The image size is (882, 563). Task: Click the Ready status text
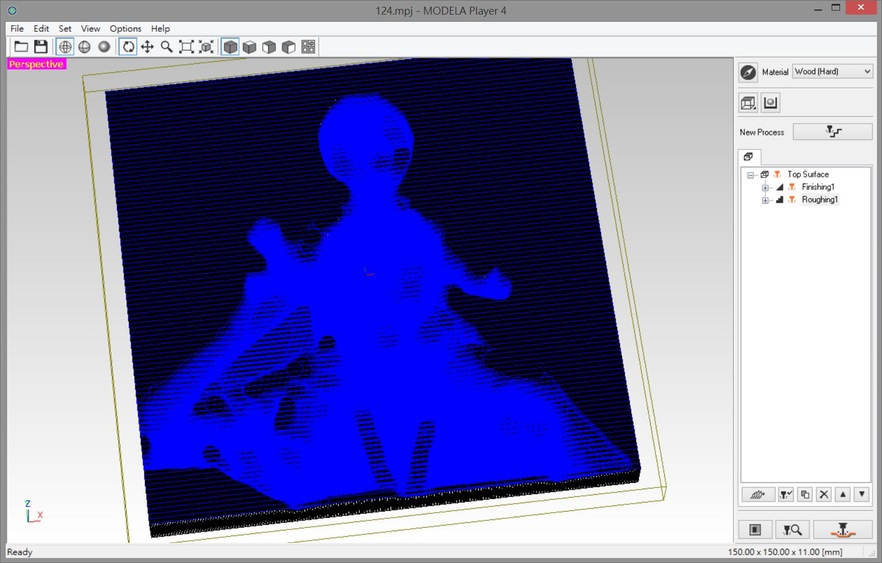tap(20, 552)
